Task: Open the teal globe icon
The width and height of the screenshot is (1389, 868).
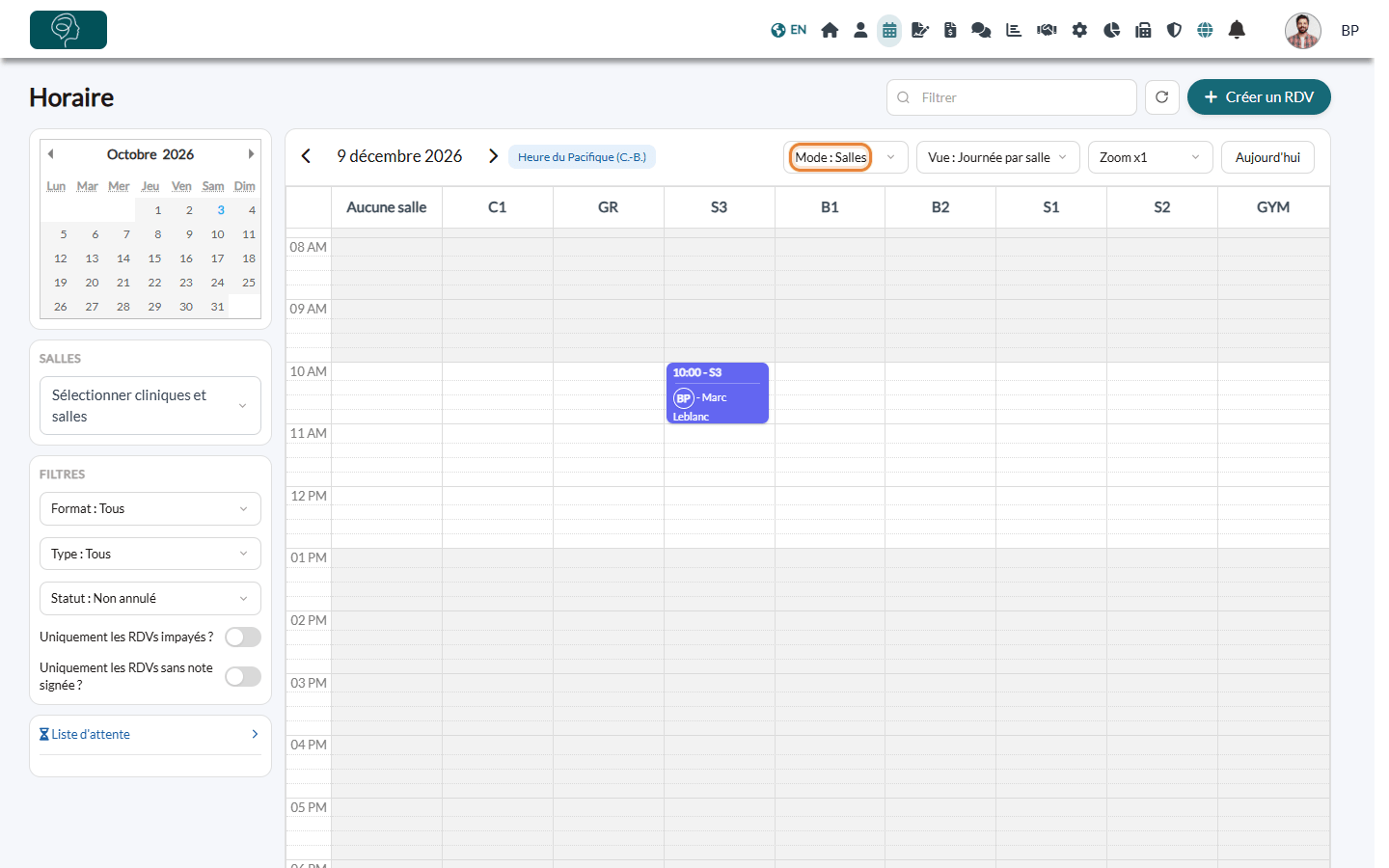Action: tap(1205, 30)
